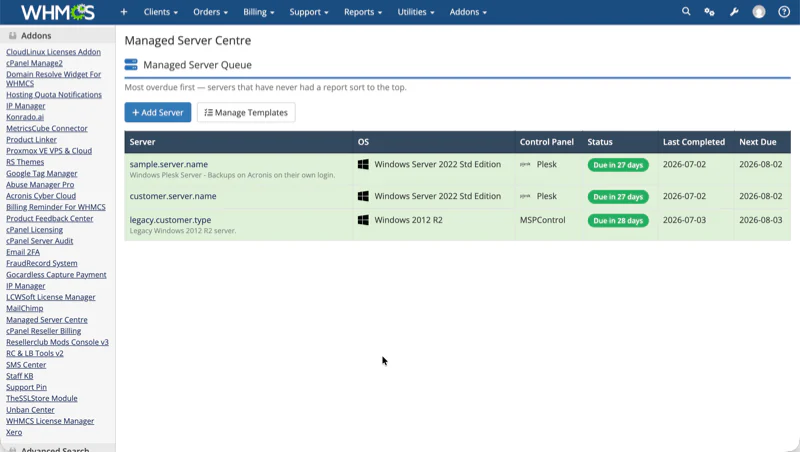This screenshot has height=452, width=800.
Task: Click the Add Server button
Action: tap(158, 112)
